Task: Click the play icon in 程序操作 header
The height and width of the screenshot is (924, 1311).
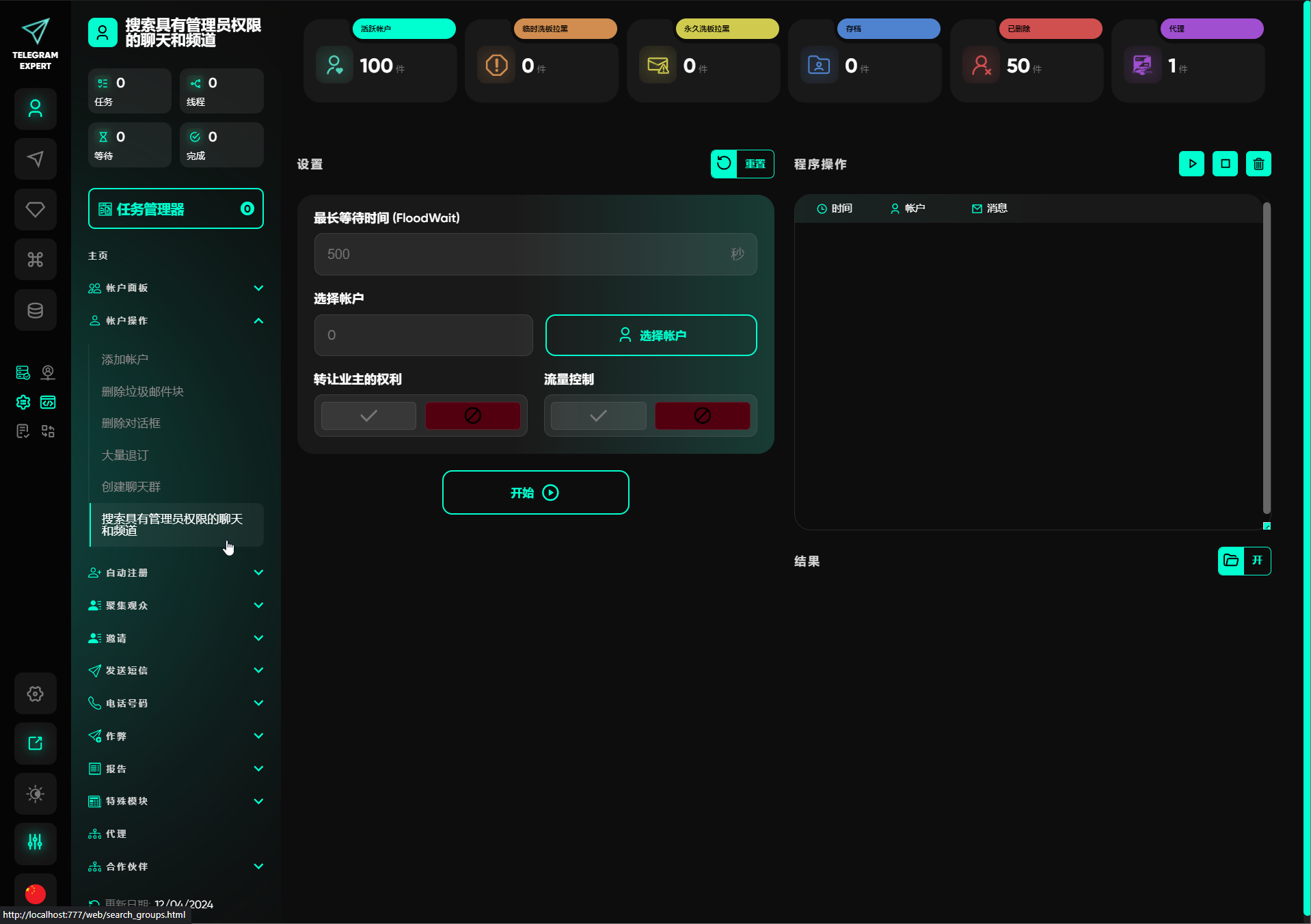Action: click(x=1191, y=164)
